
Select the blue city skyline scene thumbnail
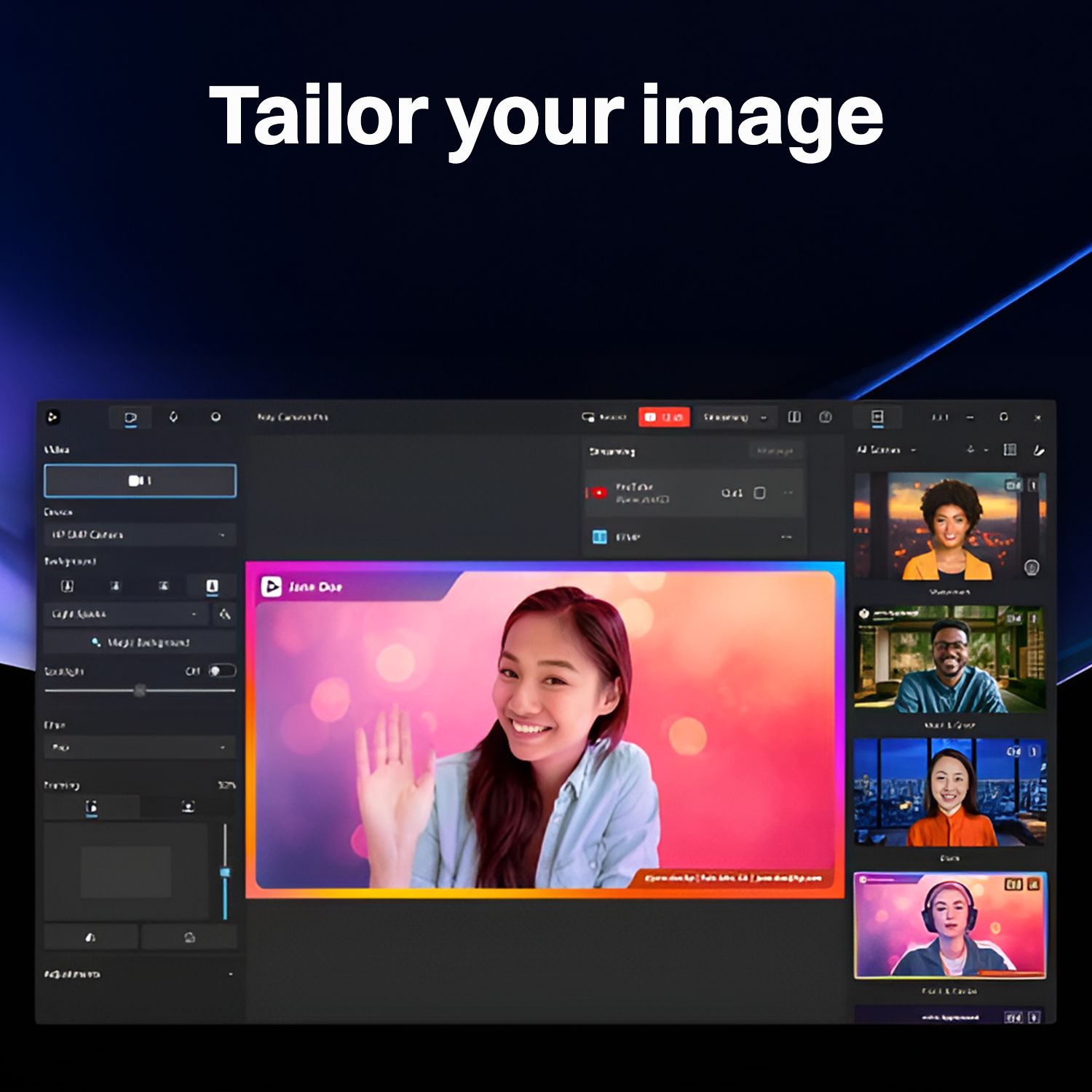point(949,792)
